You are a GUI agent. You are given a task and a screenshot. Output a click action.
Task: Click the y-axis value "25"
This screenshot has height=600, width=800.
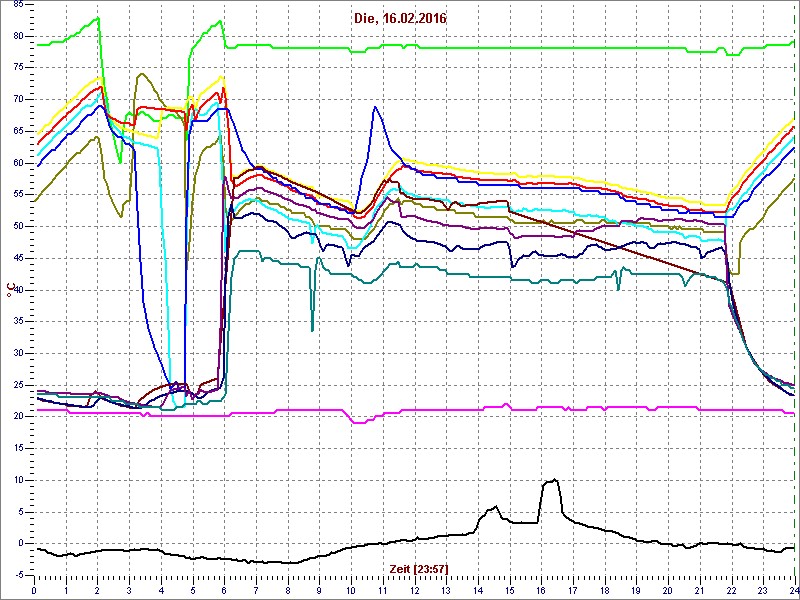(17, 385)
